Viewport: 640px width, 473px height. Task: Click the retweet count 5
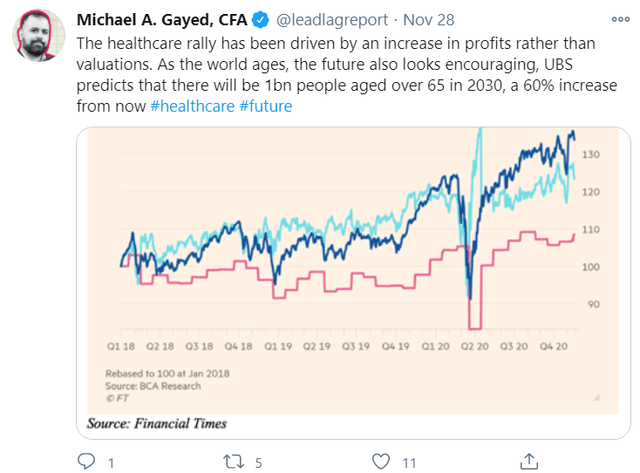pyautogui.click(x=258, y=463)
